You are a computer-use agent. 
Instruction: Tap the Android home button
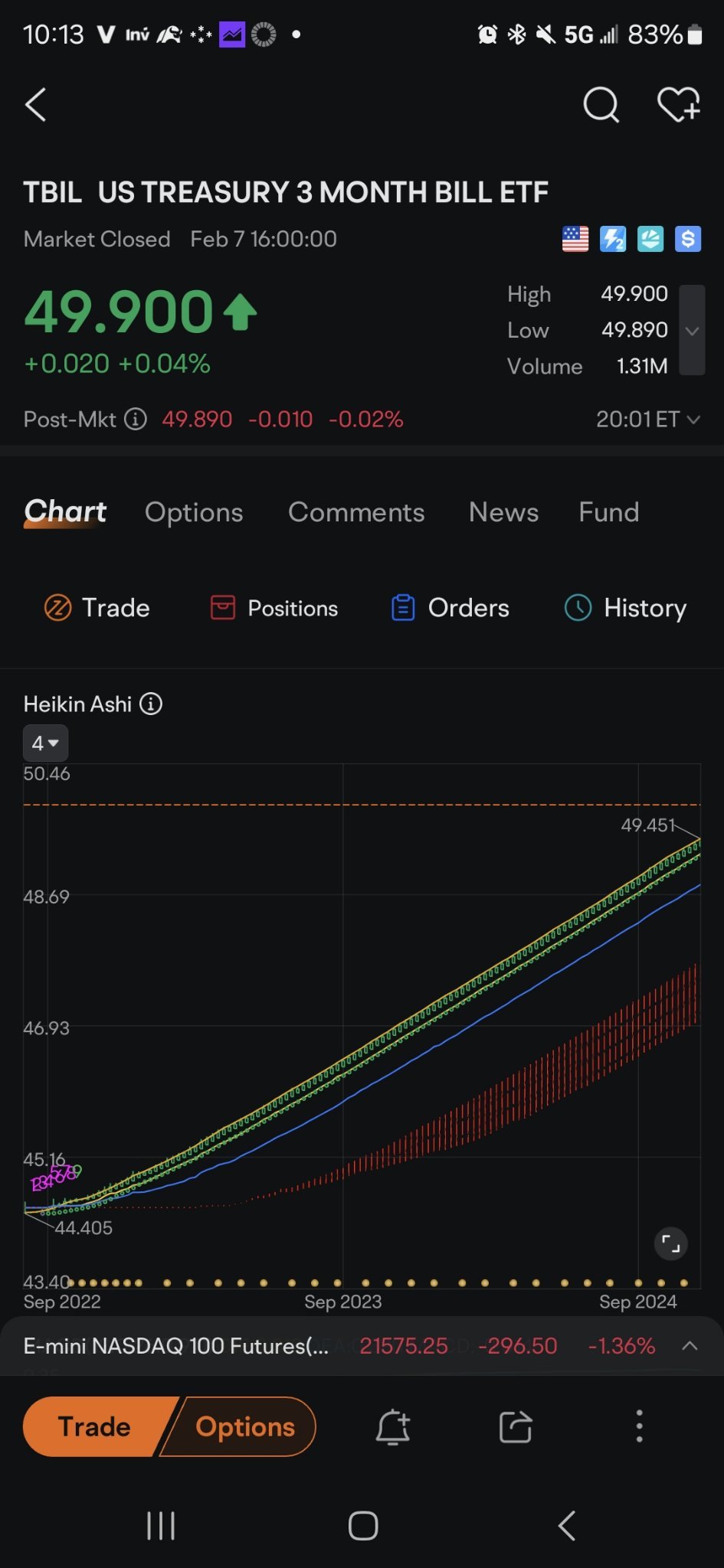click(x=363, y=1525)
